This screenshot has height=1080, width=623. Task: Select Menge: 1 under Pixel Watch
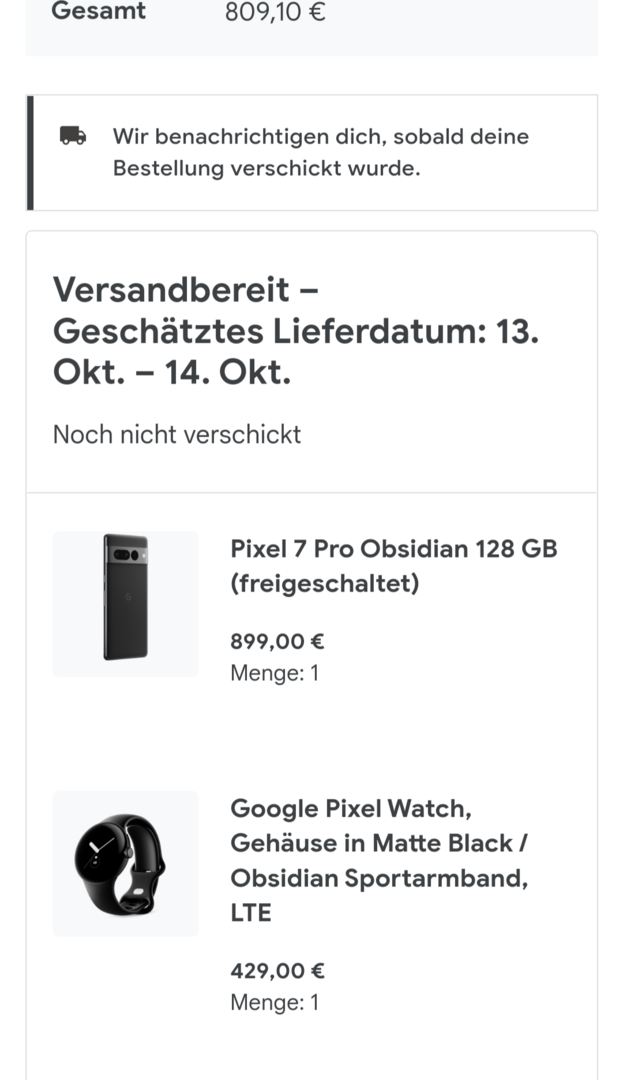[x=274, y=1002]
